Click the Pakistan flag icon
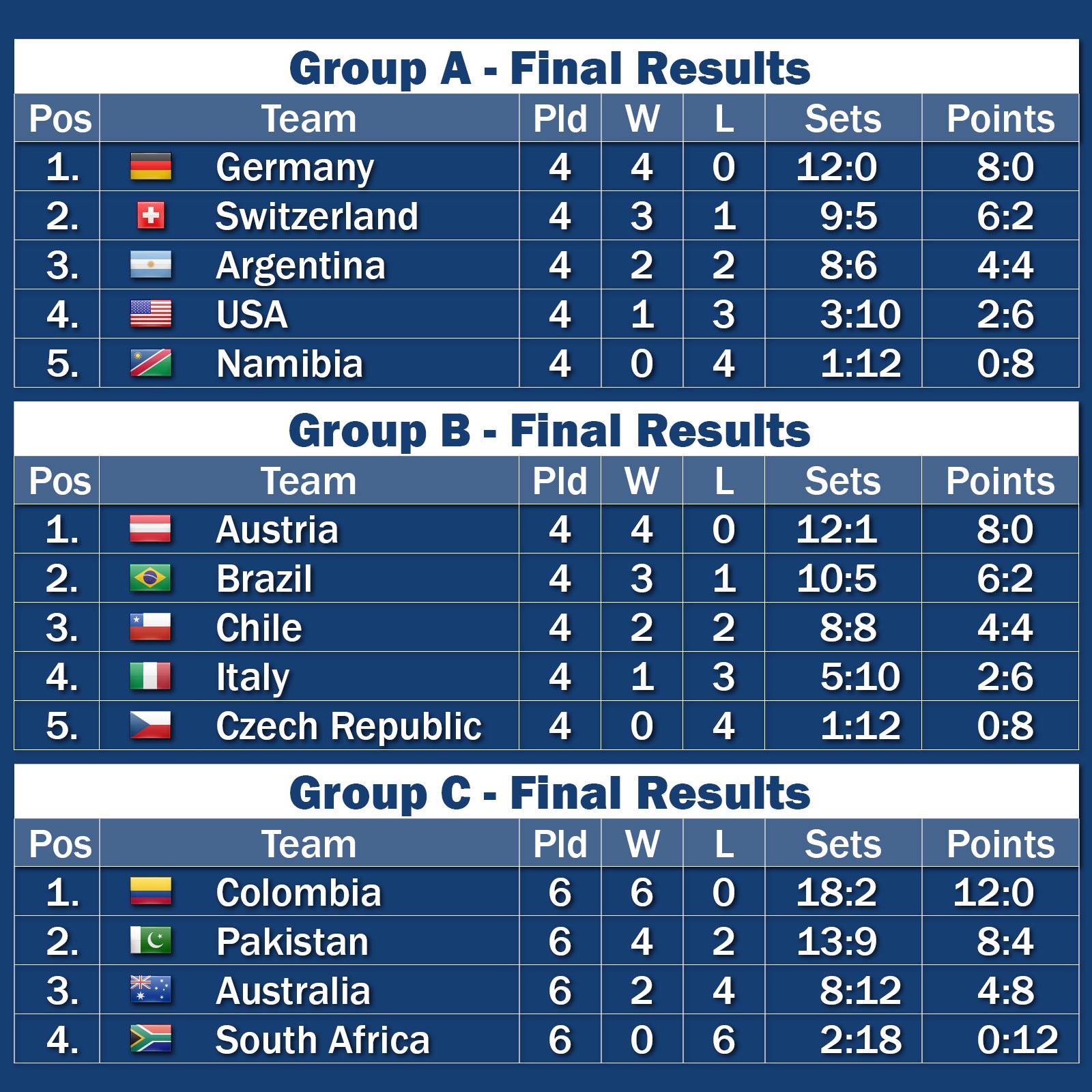 (x=151, y=941)
